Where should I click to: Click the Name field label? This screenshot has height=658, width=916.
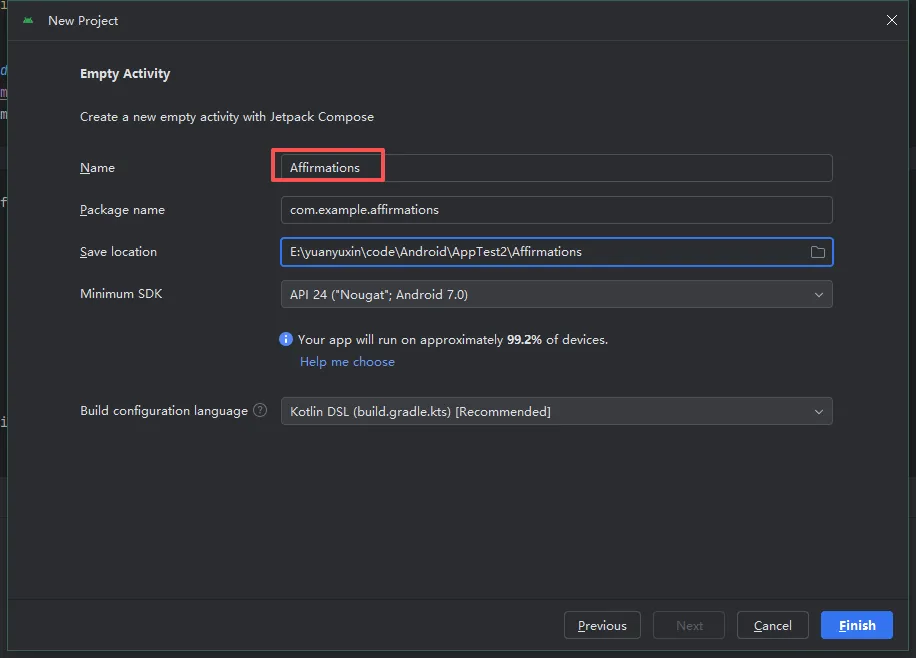[97, 168]
